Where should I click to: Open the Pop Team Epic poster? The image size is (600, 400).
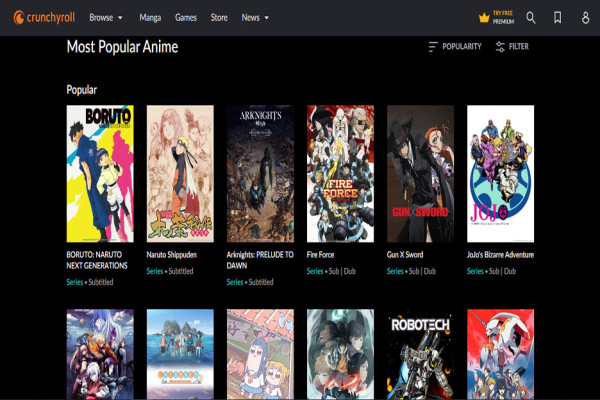point(260,354)
